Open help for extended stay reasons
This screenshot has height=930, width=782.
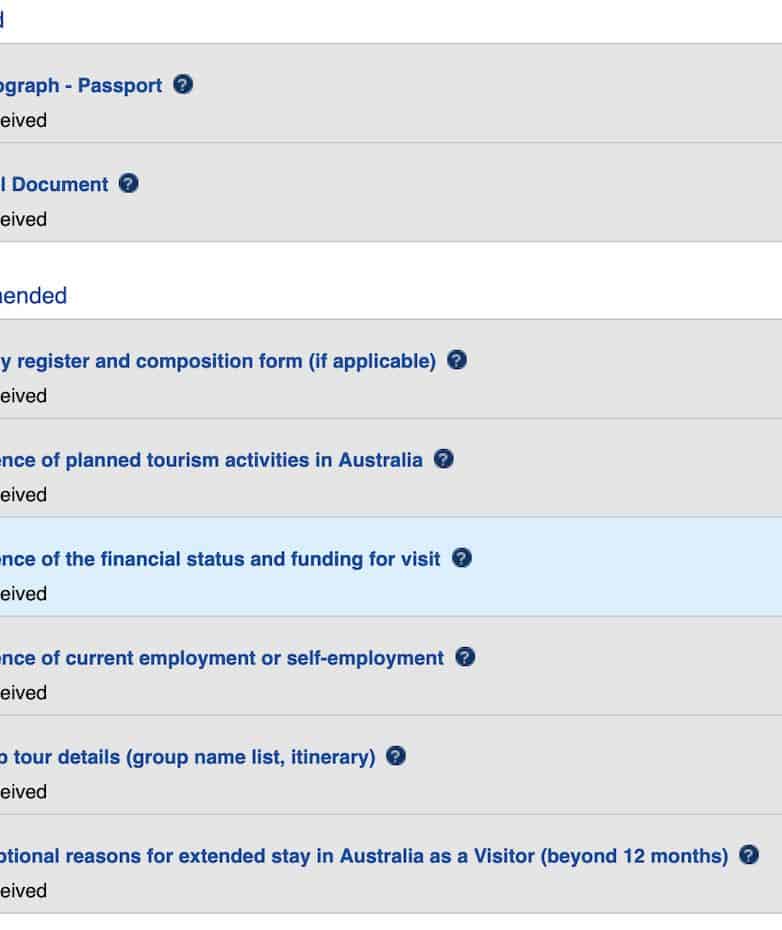click(x=749, y=855)
